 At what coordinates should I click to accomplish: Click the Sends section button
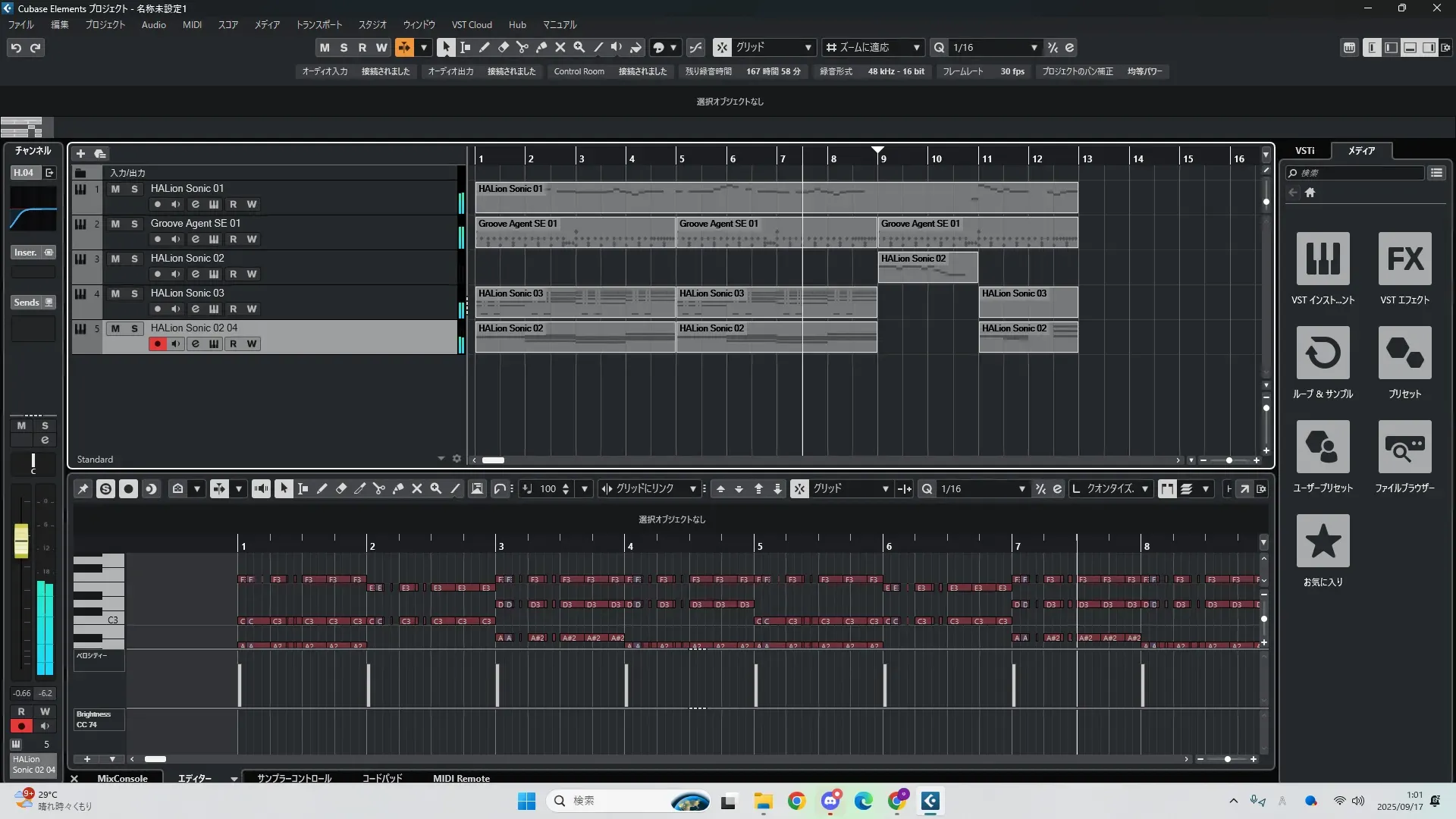click(27, 303)
